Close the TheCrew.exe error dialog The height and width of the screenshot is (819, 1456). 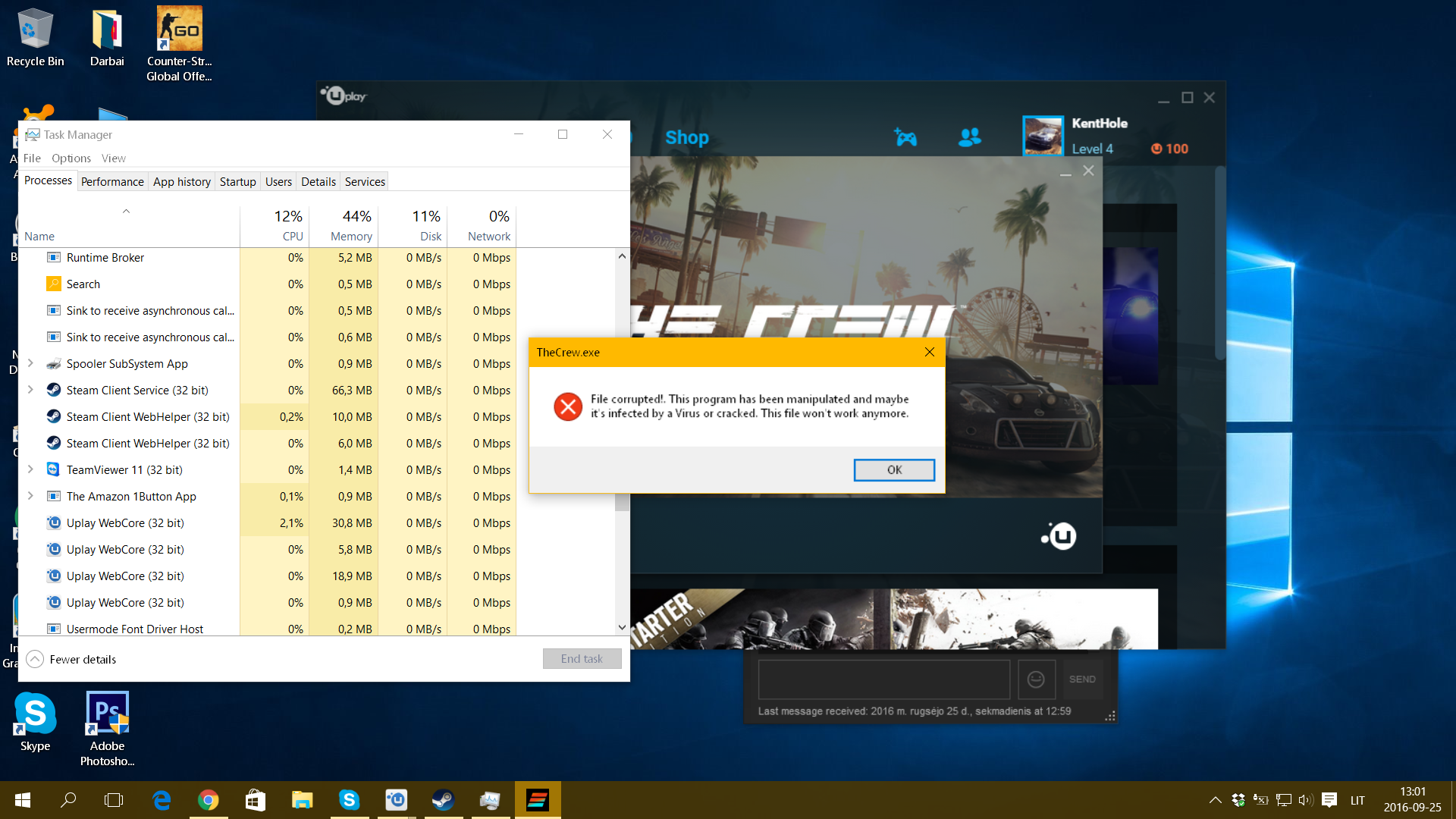coord(930,352)
